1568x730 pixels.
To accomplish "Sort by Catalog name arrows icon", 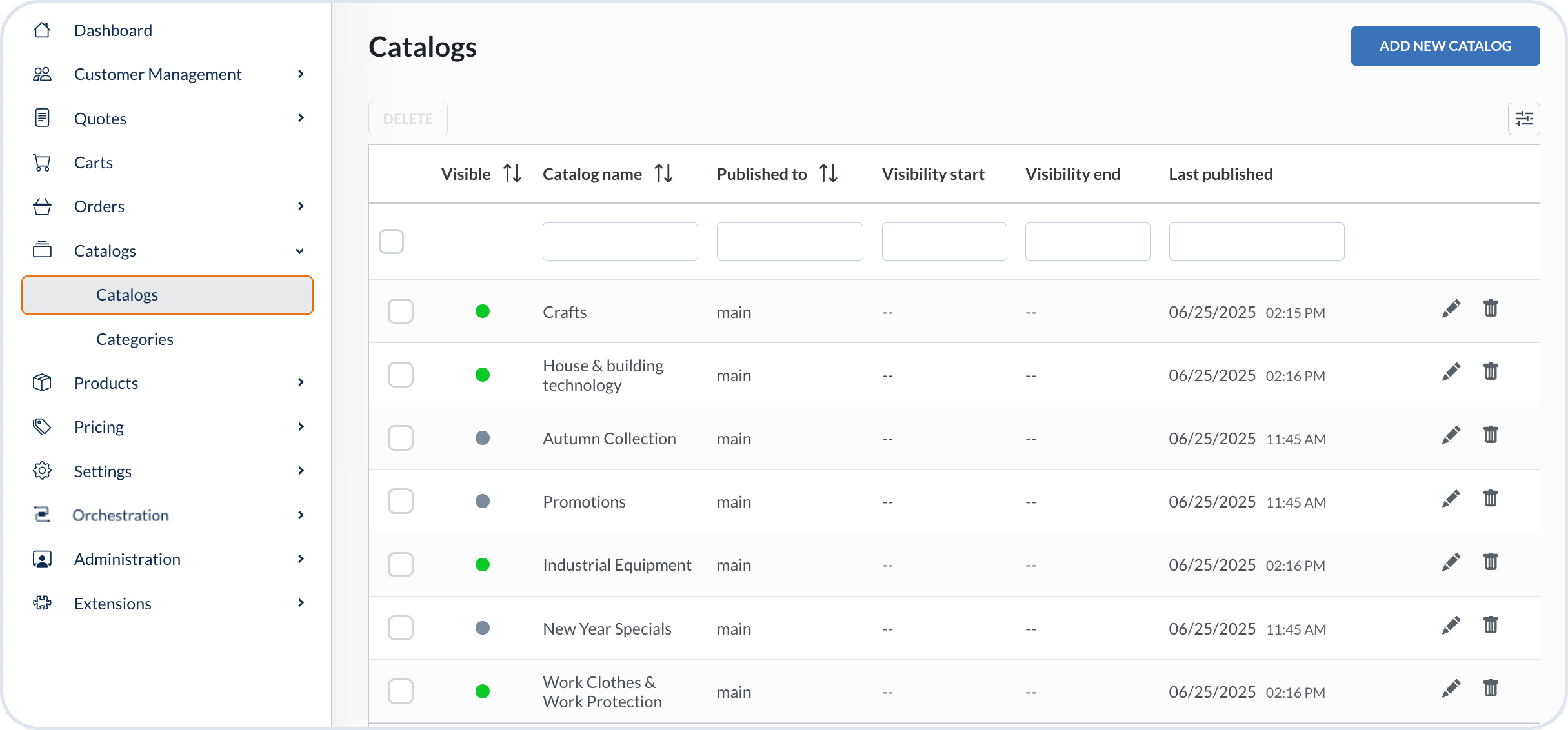I will [663, 173].
